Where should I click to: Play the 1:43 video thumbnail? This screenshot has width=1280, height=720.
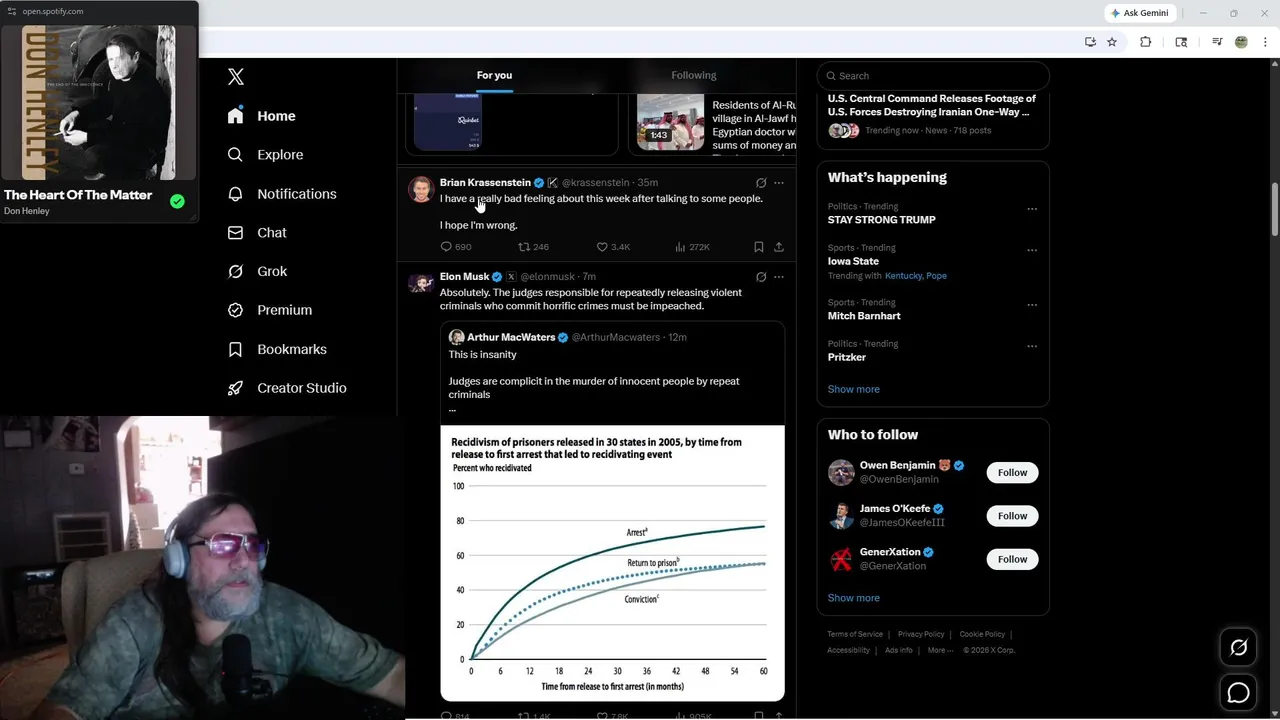[x=670, y=122]
